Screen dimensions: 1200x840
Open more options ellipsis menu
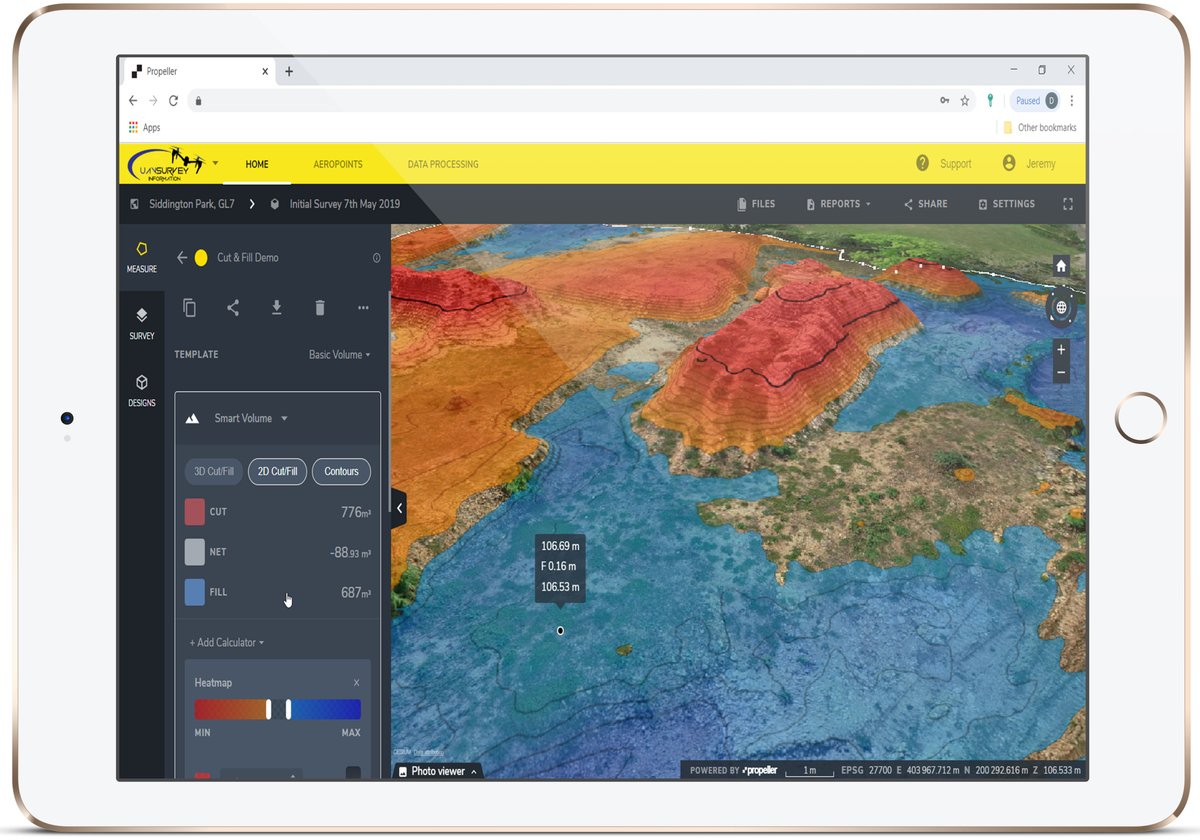pos(363,308)
